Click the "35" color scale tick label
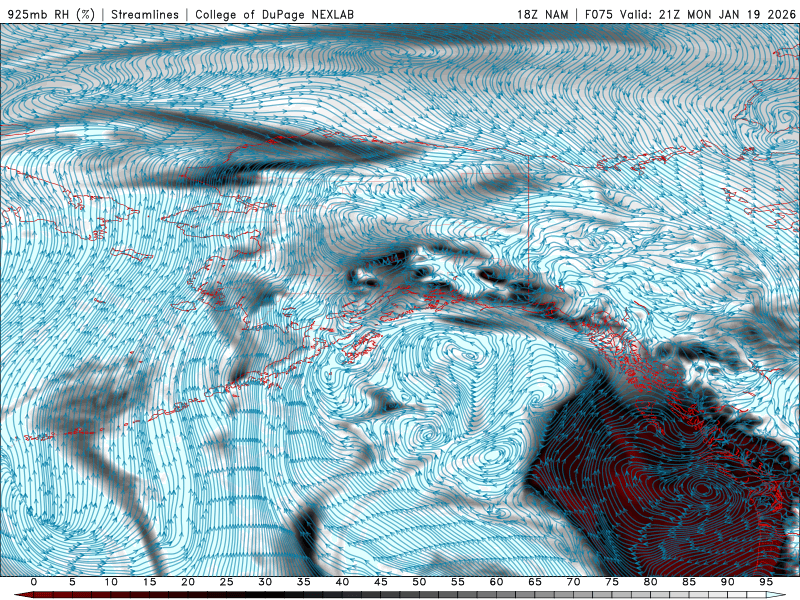The image size is (800, 600). point(304,582)
